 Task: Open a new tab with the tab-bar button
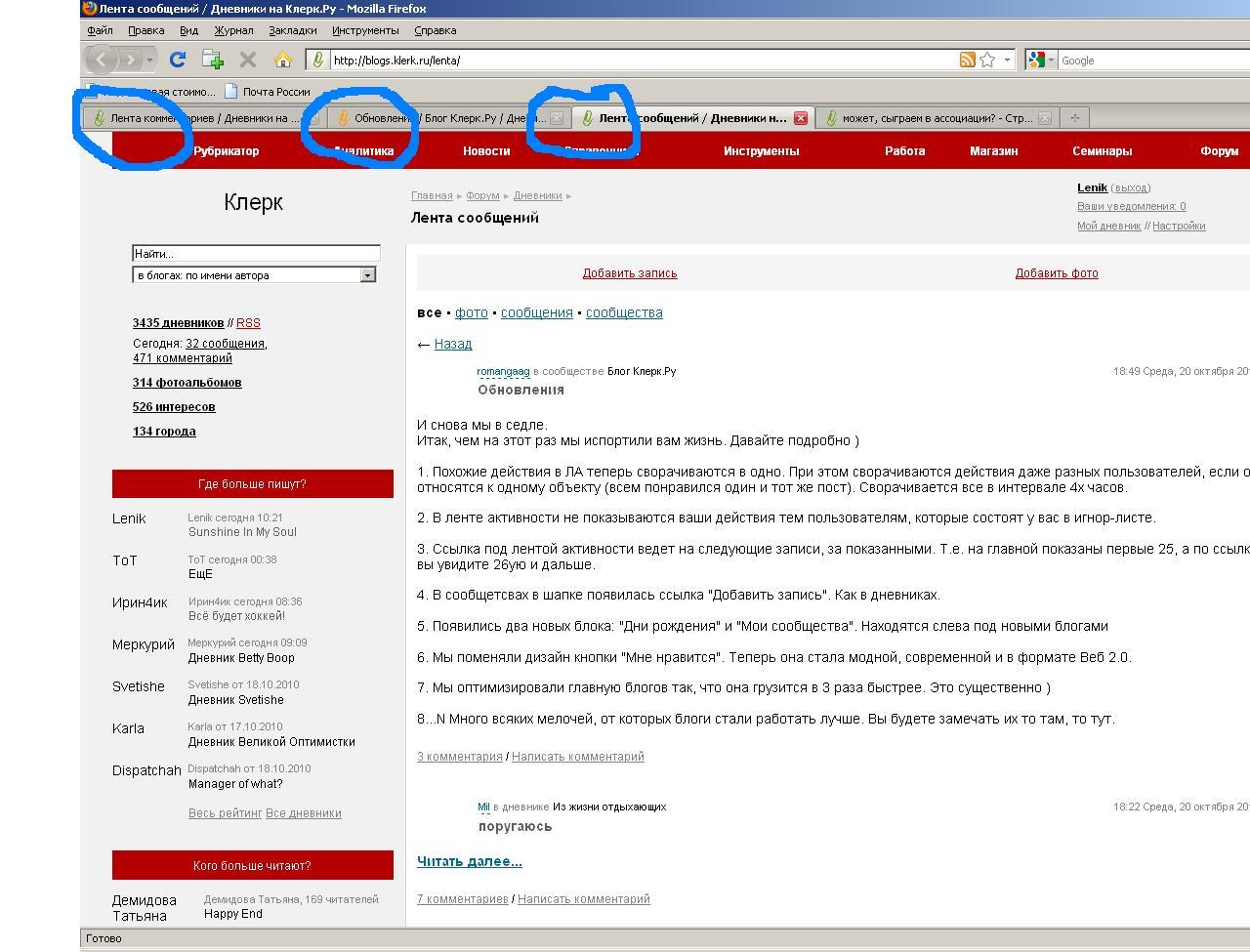[x=1075, y=118]
